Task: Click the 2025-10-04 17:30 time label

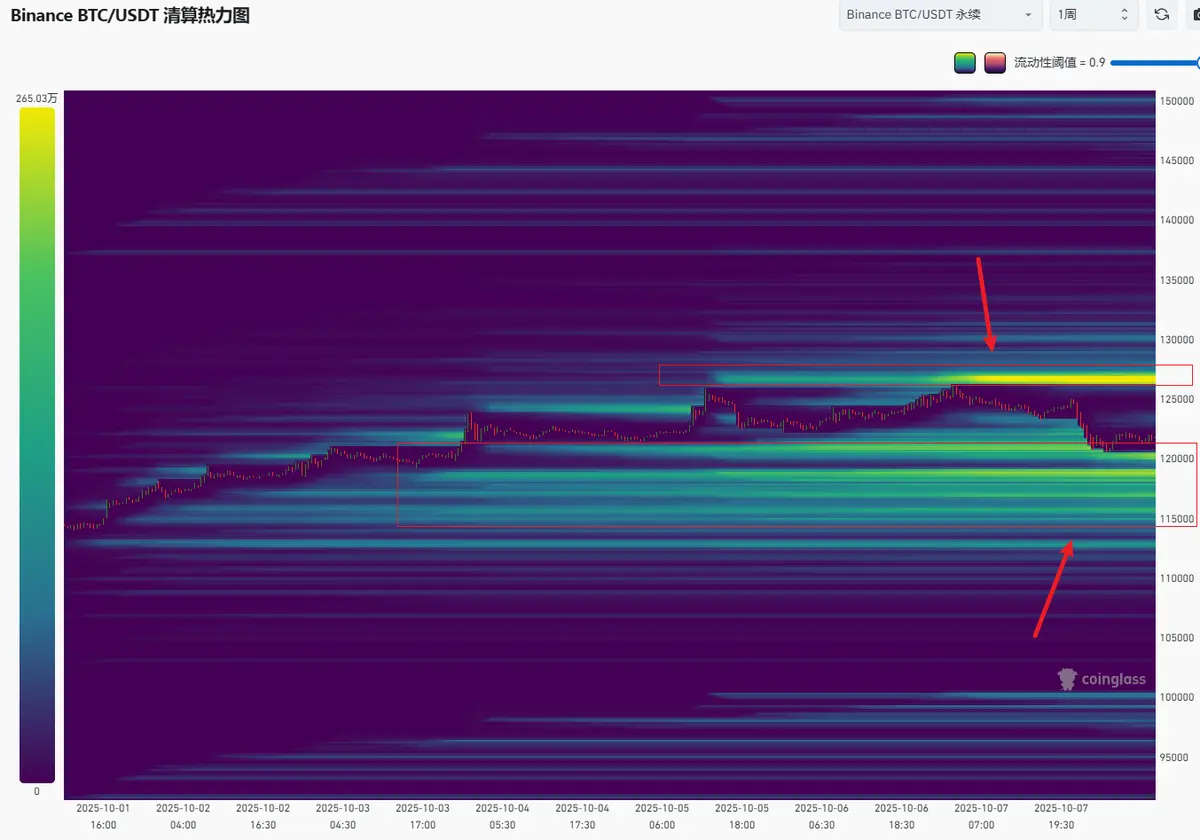Action: click(582, 816)
